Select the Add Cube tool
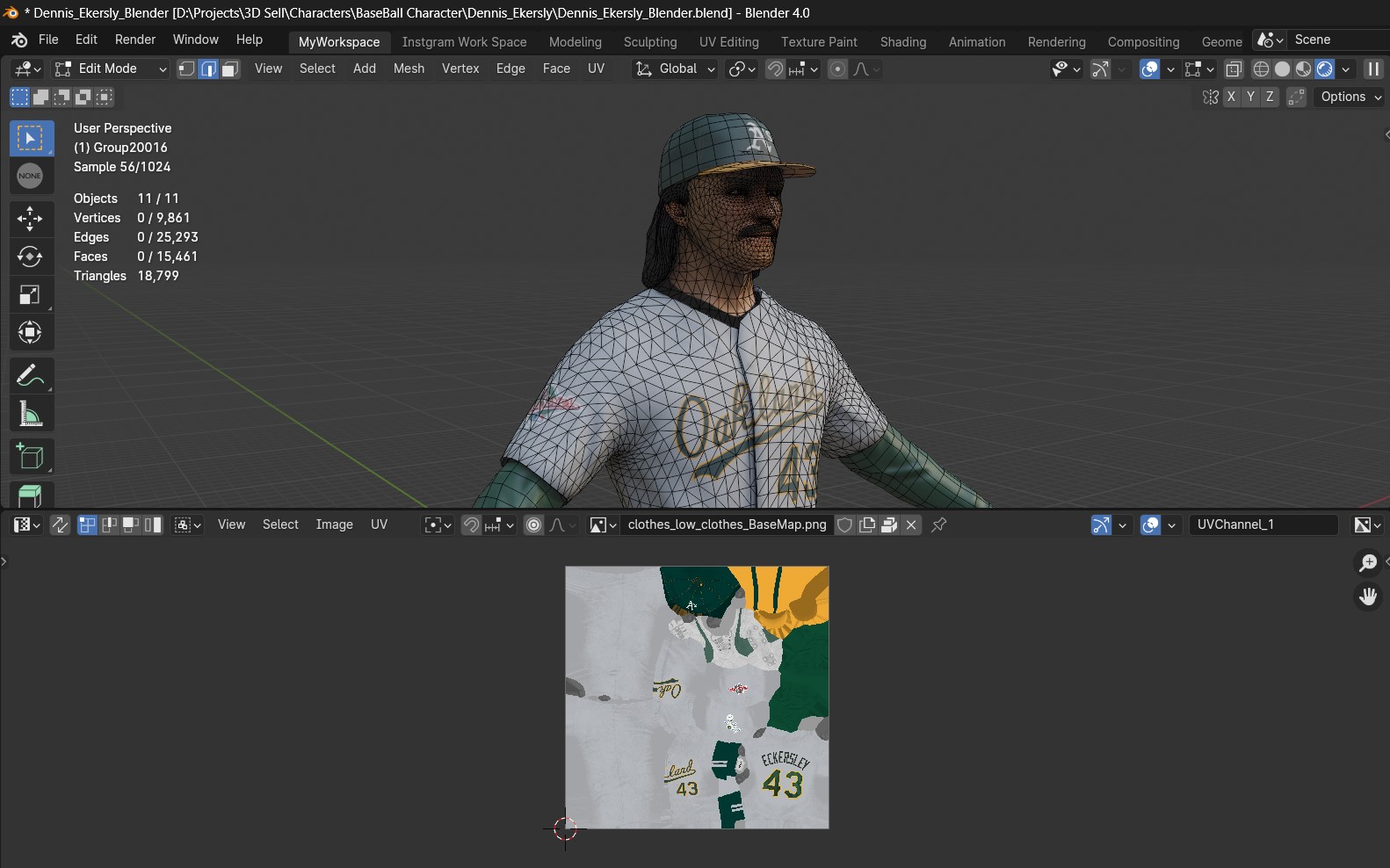1390x868 pixels. [x=31, y=457]
